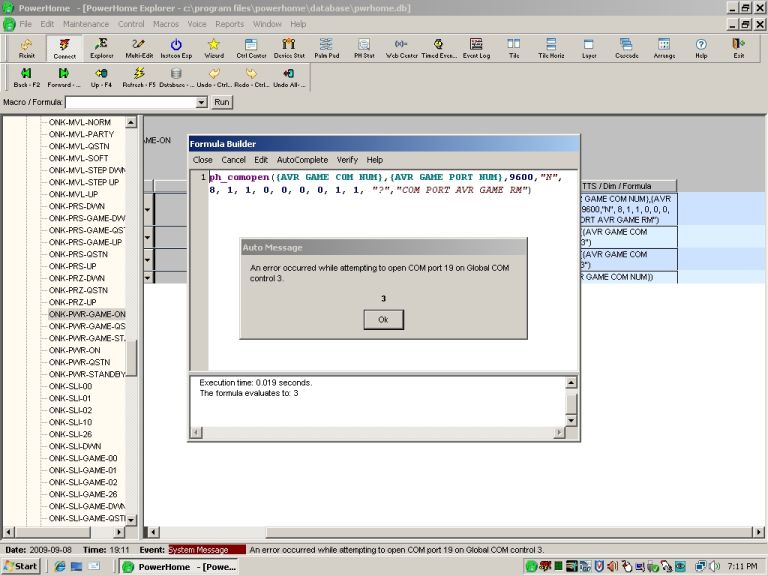Open the Multi-Edit toolbar icon

139,48
